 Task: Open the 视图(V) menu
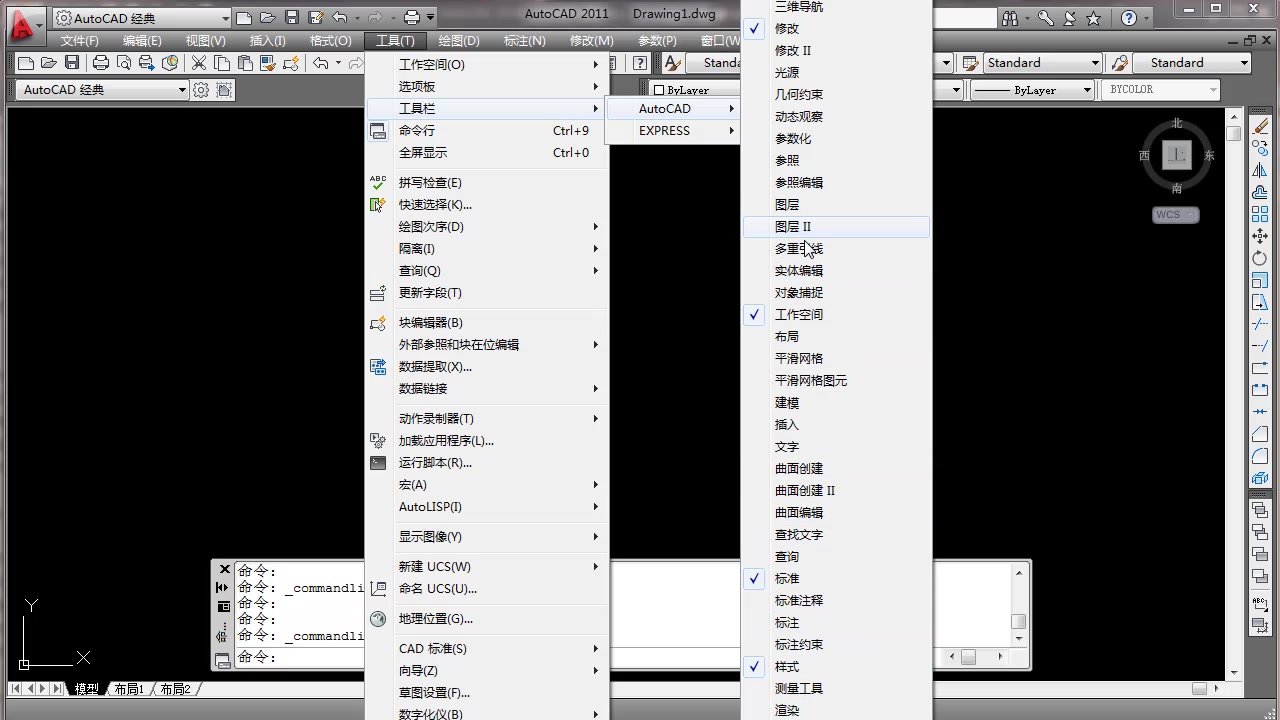(205, 41)
